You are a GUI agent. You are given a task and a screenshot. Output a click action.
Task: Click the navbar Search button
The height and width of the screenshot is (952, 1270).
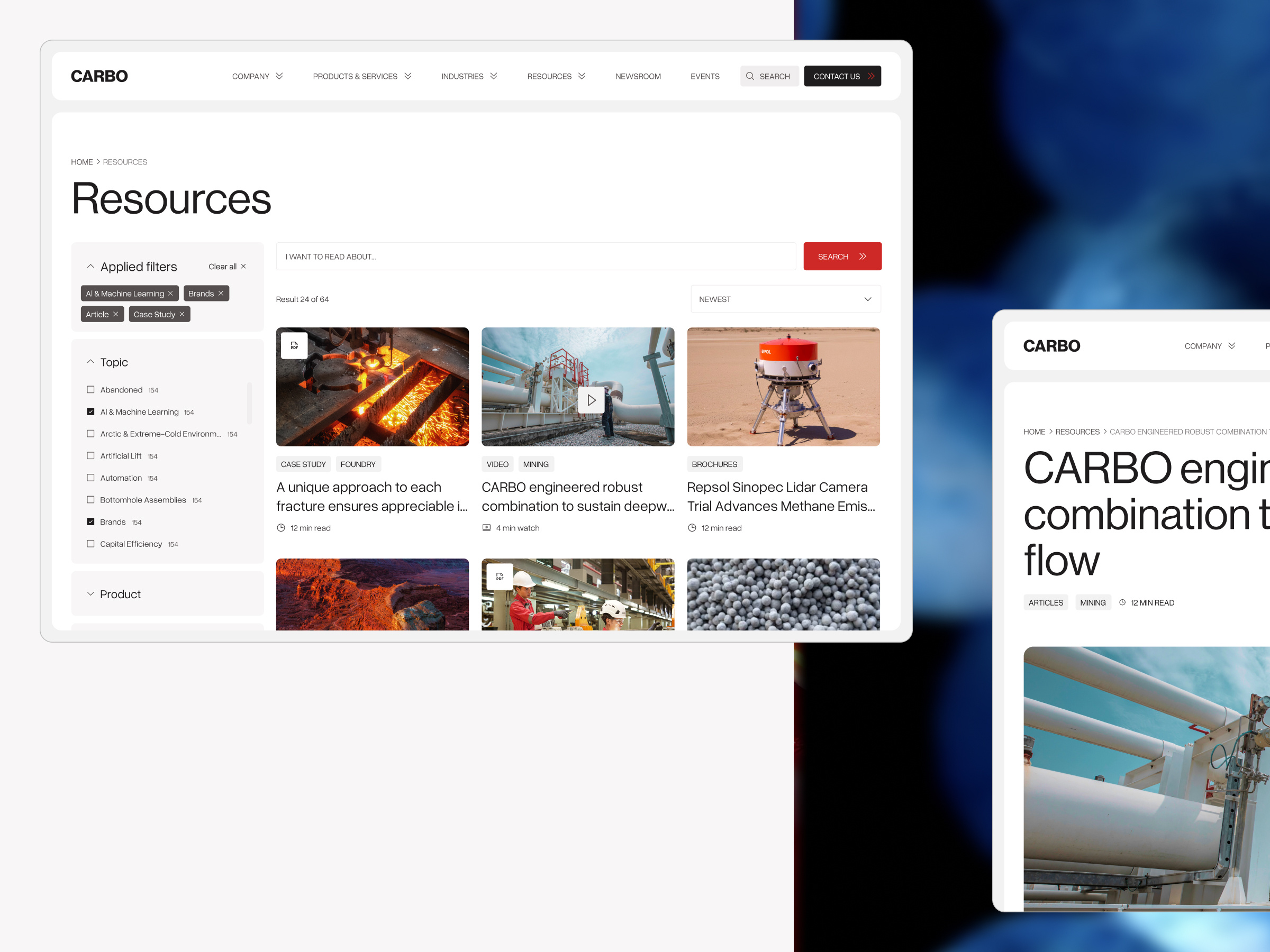[769, 76]
